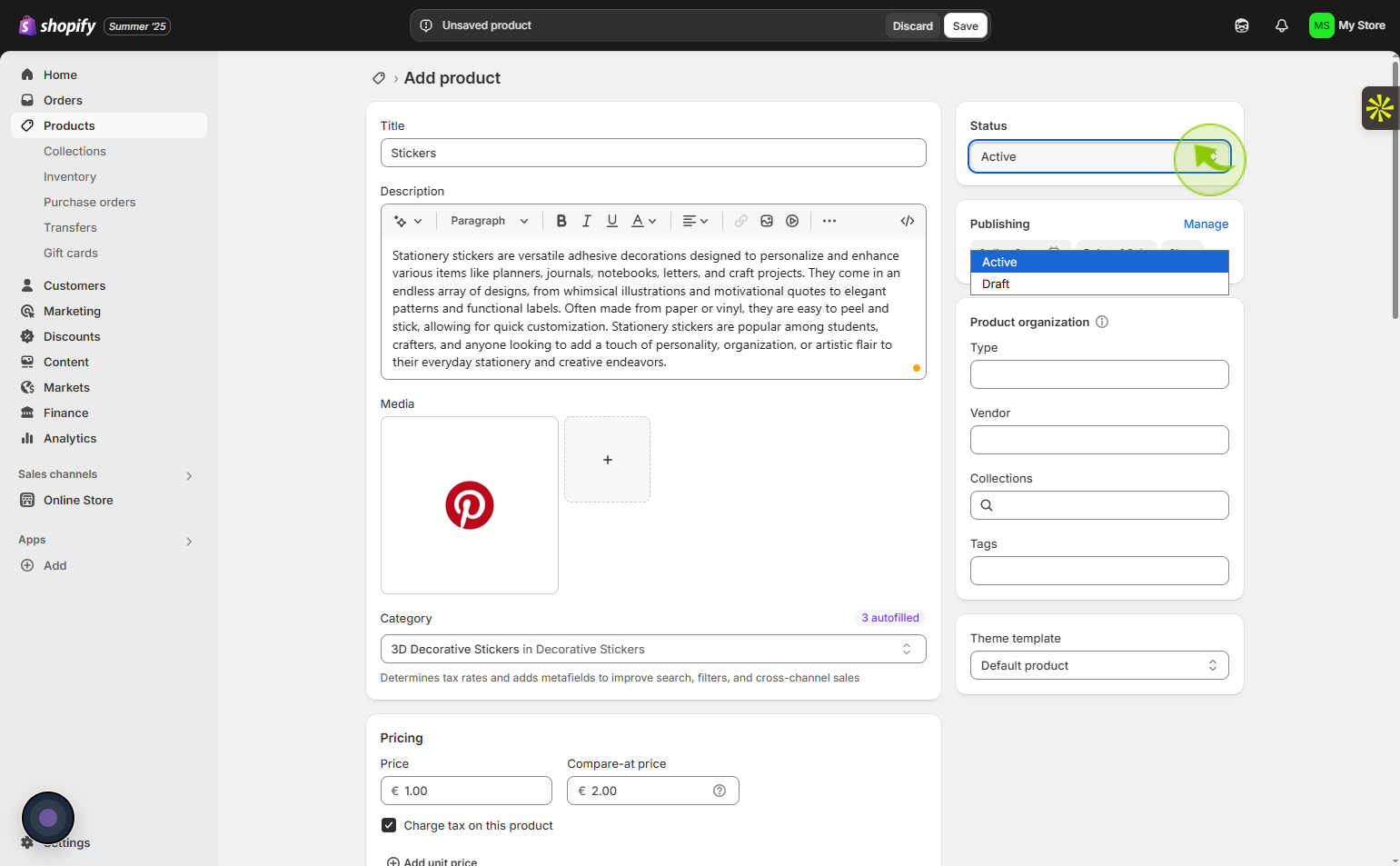Click the insert link icon

[x=741, y=221]
